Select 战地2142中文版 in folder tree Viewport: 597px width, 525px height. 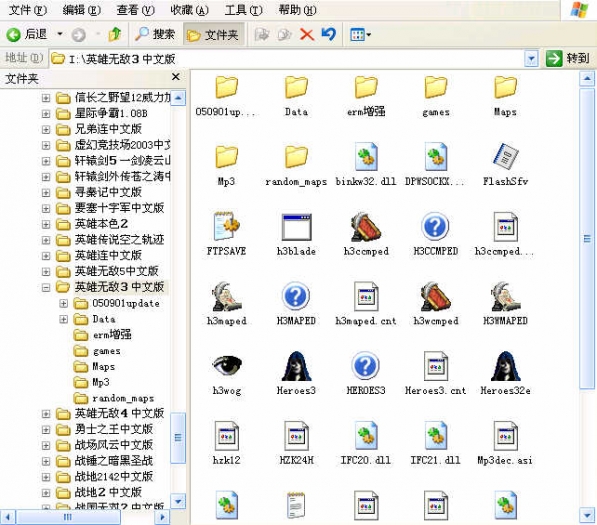tap(113, 476)
